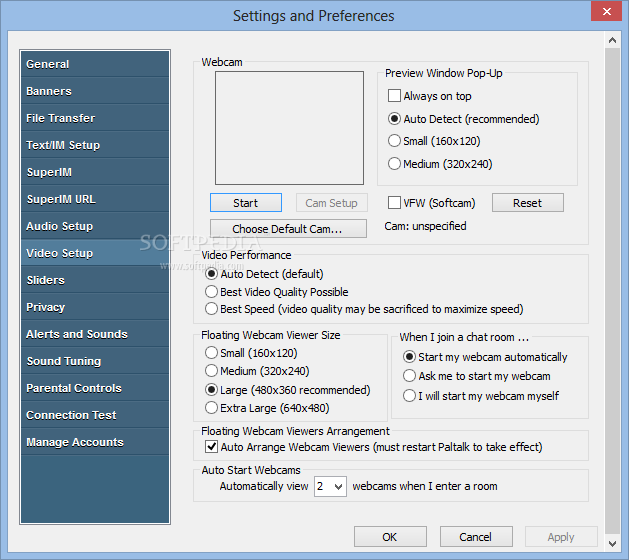Viewport: 629px width, 560px height.
Task: Open Text/IM Setup section
Action: (x=95, y=145)
